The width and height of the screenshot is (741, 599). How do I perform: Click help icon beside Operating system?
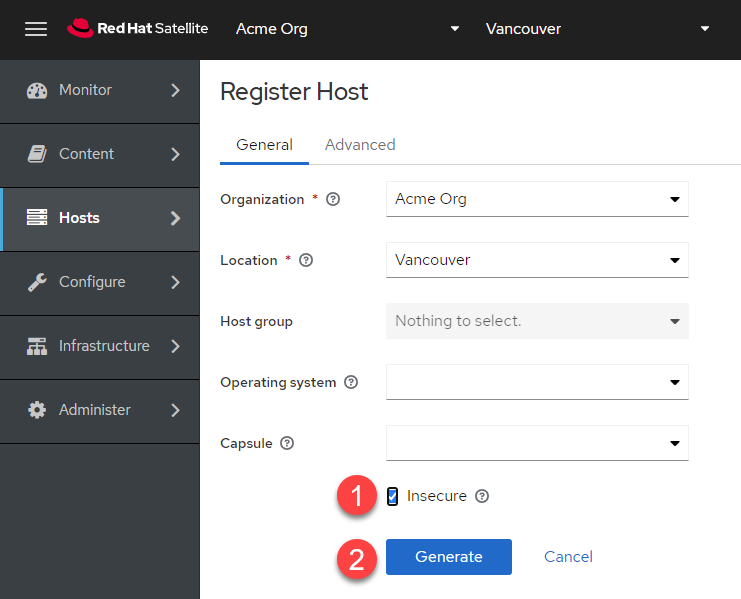(351, 382)
